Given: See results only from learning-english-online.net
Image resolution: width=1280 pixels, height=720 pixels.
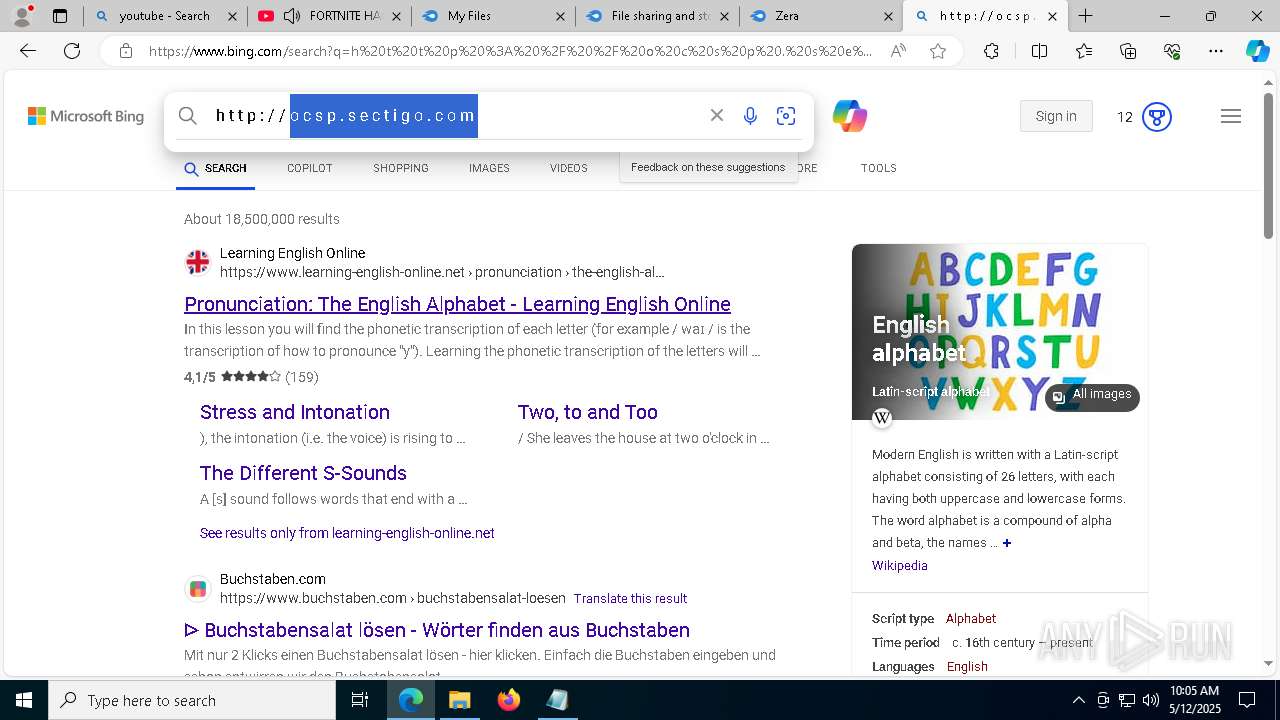Looking at the screenshot, I should click(347, 533).
